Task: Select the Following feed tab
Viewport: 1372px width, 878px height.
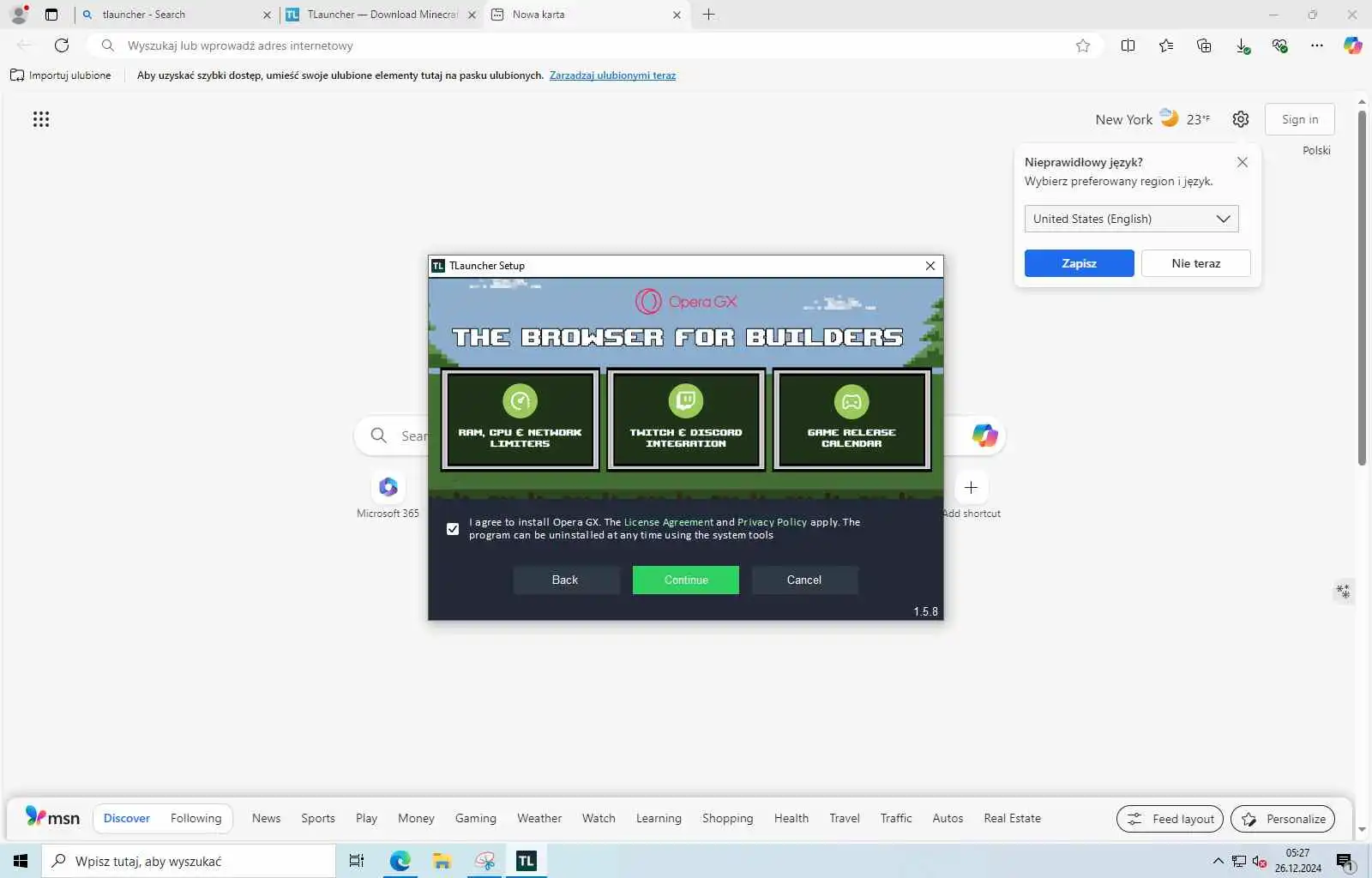Action: point(196,818)
